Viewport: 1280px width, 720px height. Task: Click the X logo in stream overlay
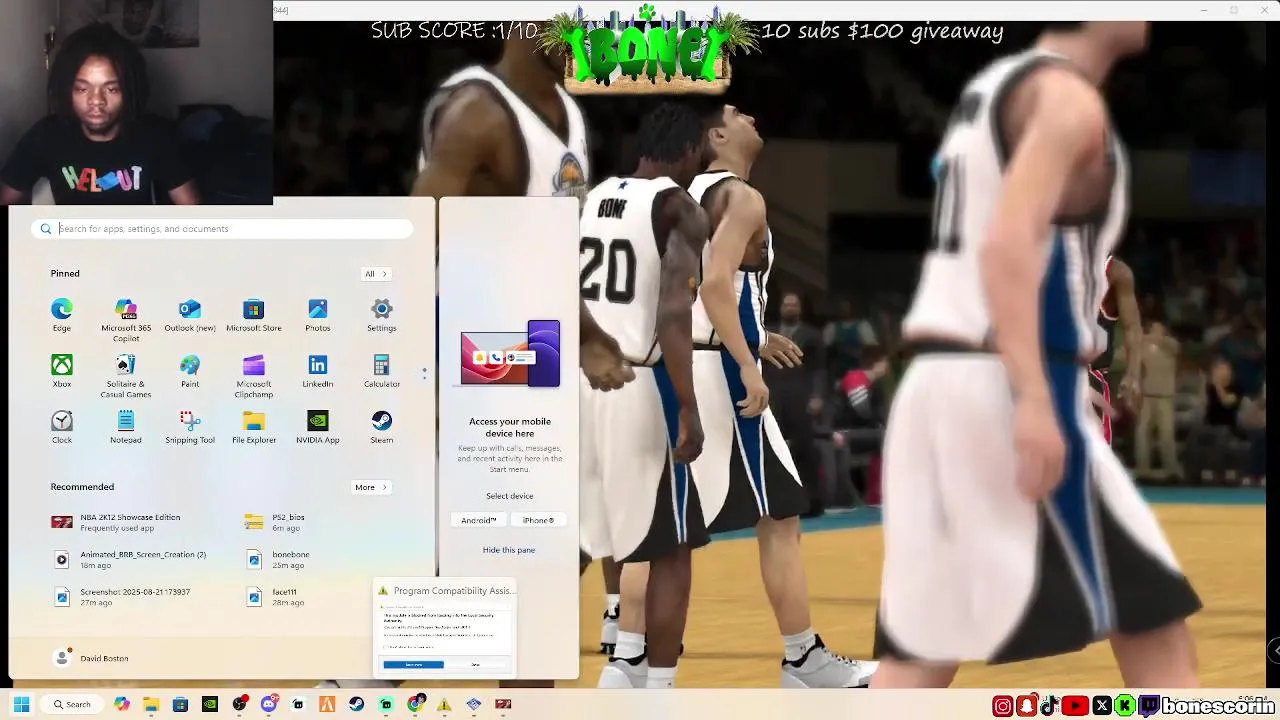[1102, 706]
